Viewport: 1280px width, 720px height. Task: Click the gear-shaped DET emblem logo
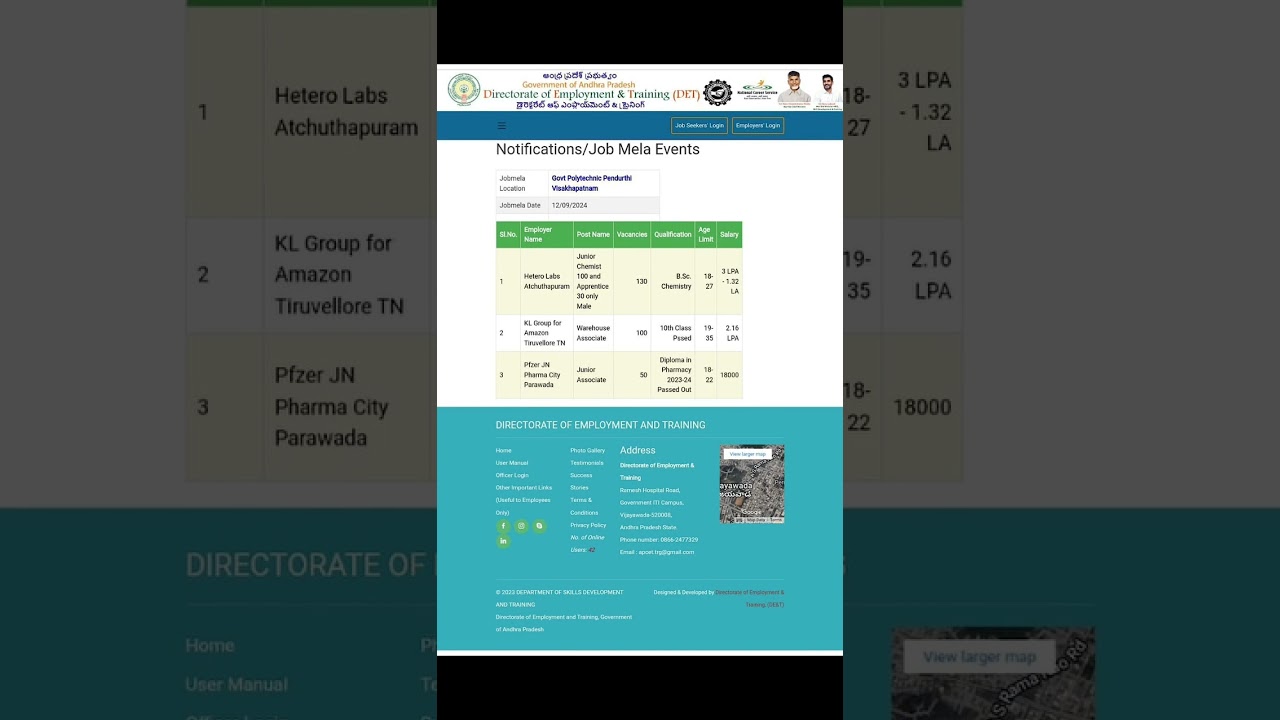[717, 93]
